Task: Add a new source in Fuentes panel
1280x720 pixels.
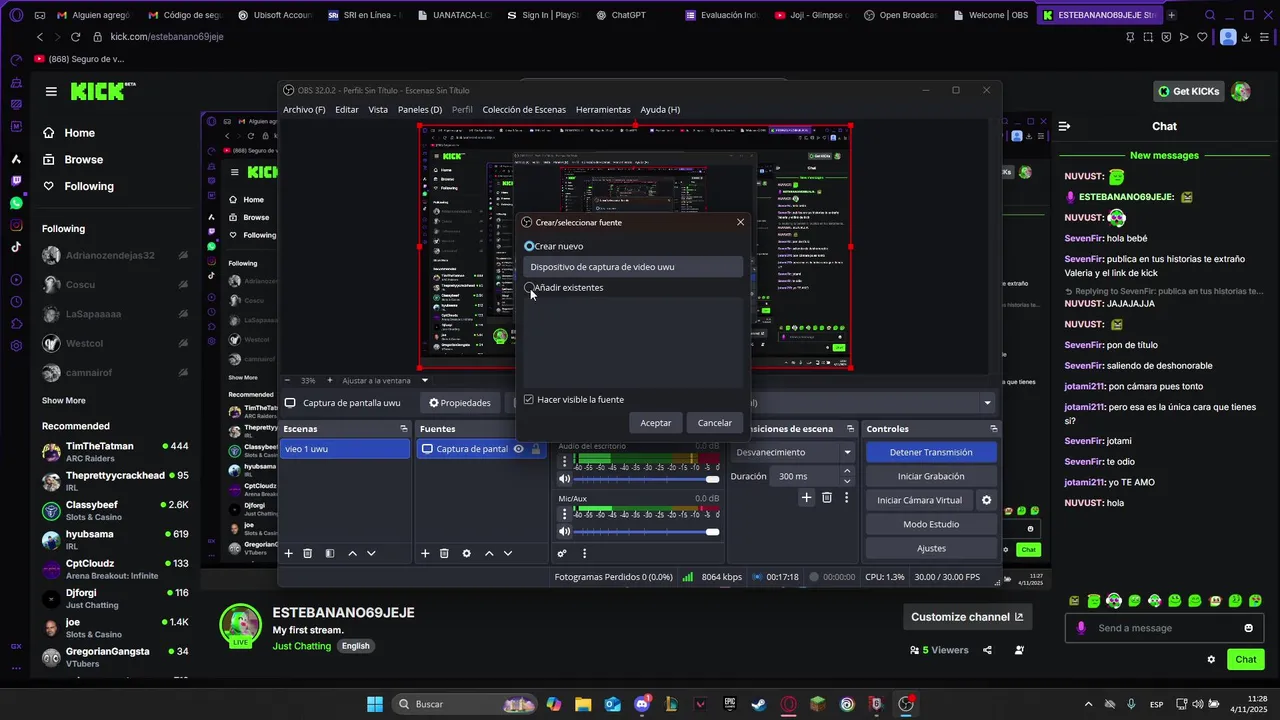Action: tap(425, 553)
